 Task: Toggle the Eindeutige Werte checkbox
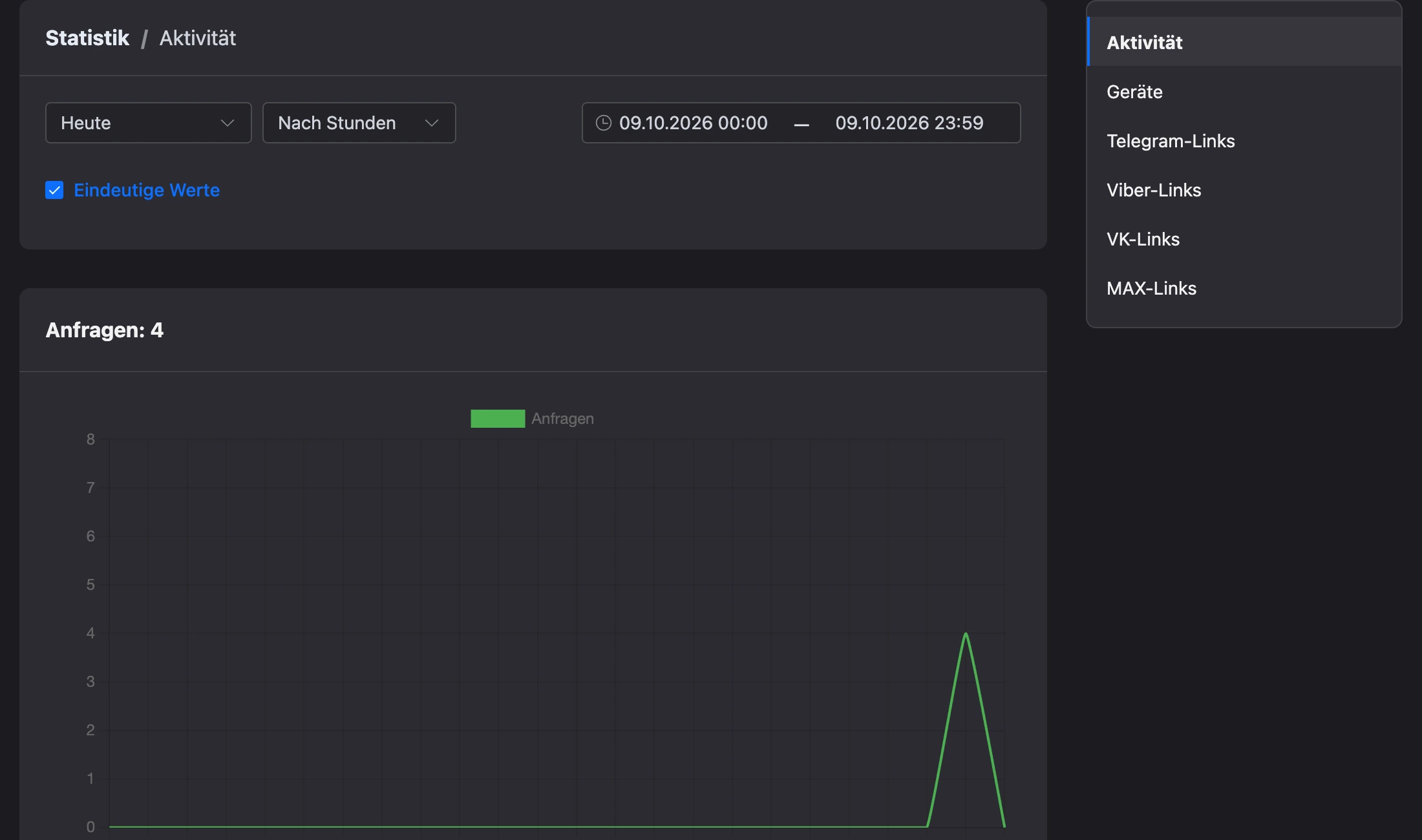[x=54, y=190]
